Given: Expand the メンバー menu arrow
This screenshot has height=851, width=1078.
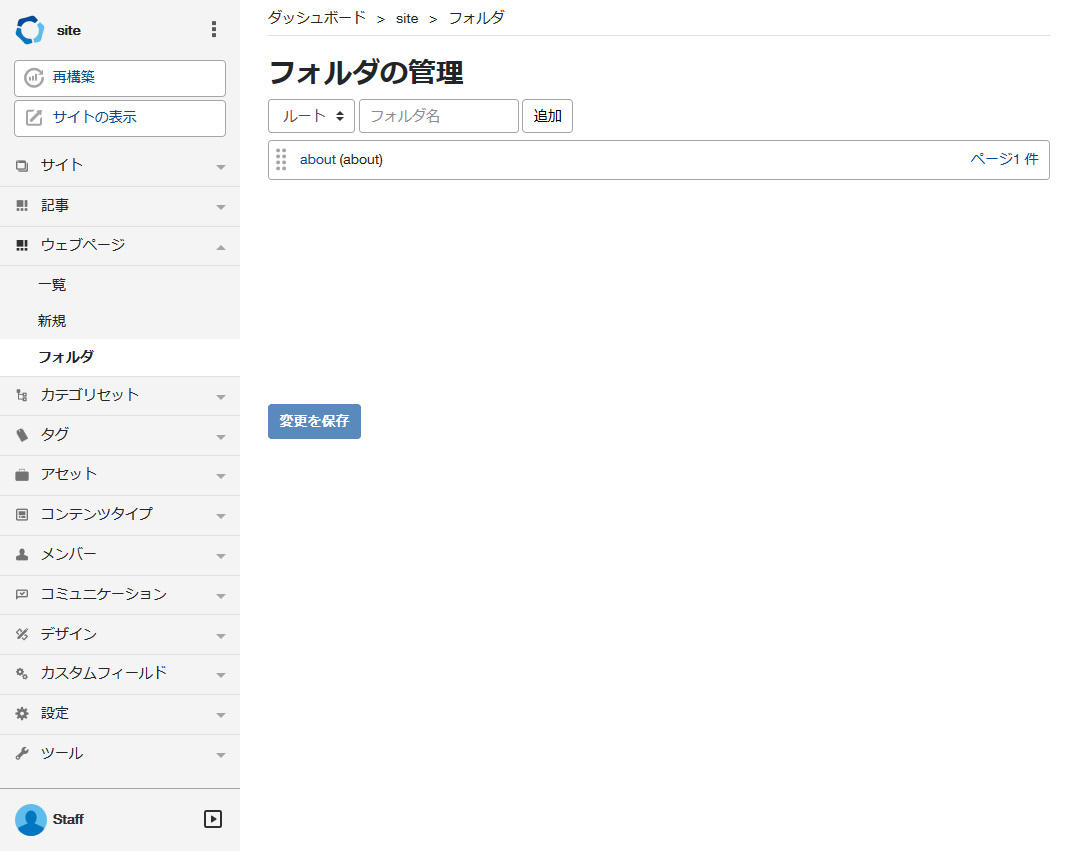Looking at the screenshot, I should [221, 555].
